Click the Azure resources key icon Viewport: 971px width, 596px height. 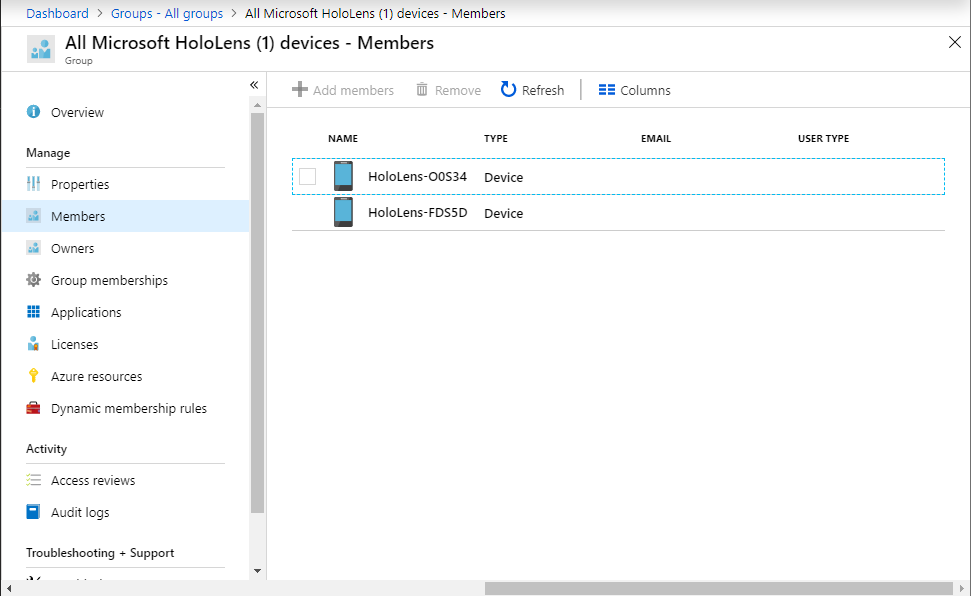(x=33, y=375)
